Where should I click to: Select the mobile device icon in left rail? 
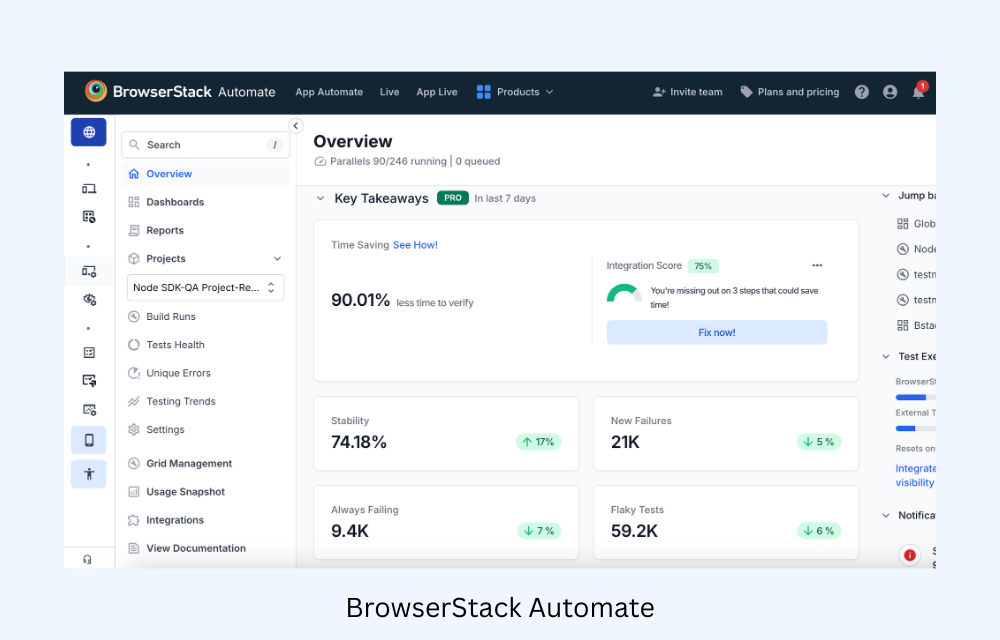pyautogui.click(x=89, y=440)
